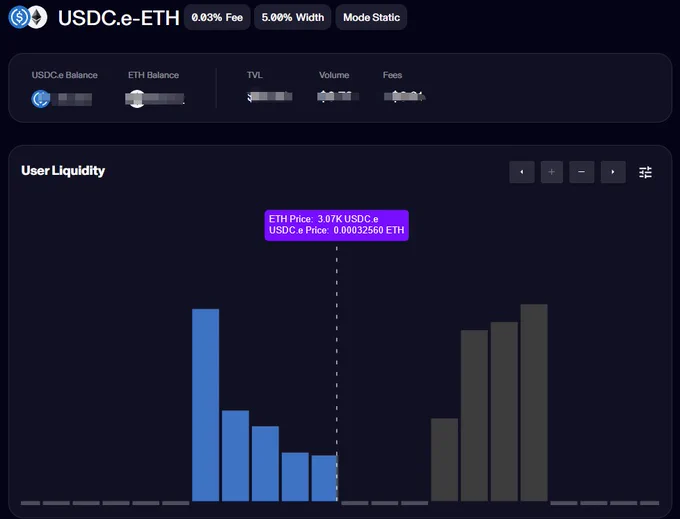The image size is (680, 519).
Task: Click the blurred Fees value
Action: pyautogui.click(x=405, y=96)
